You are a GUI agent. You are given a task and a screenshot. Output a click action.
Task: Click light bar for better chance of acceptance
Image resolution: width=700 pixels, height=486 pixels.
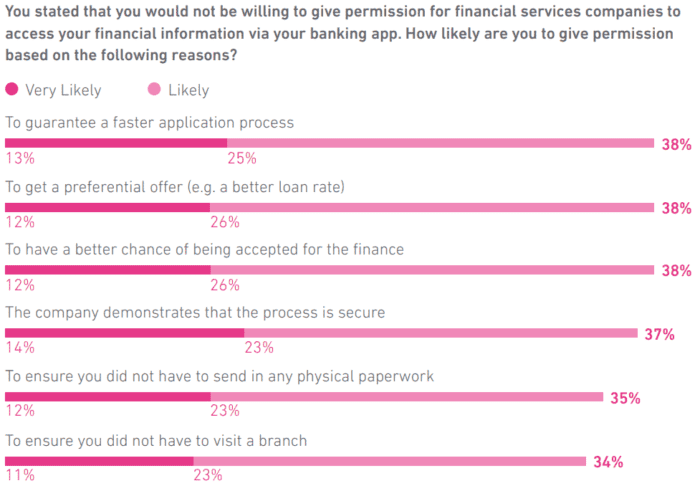[x=432, y=270]
